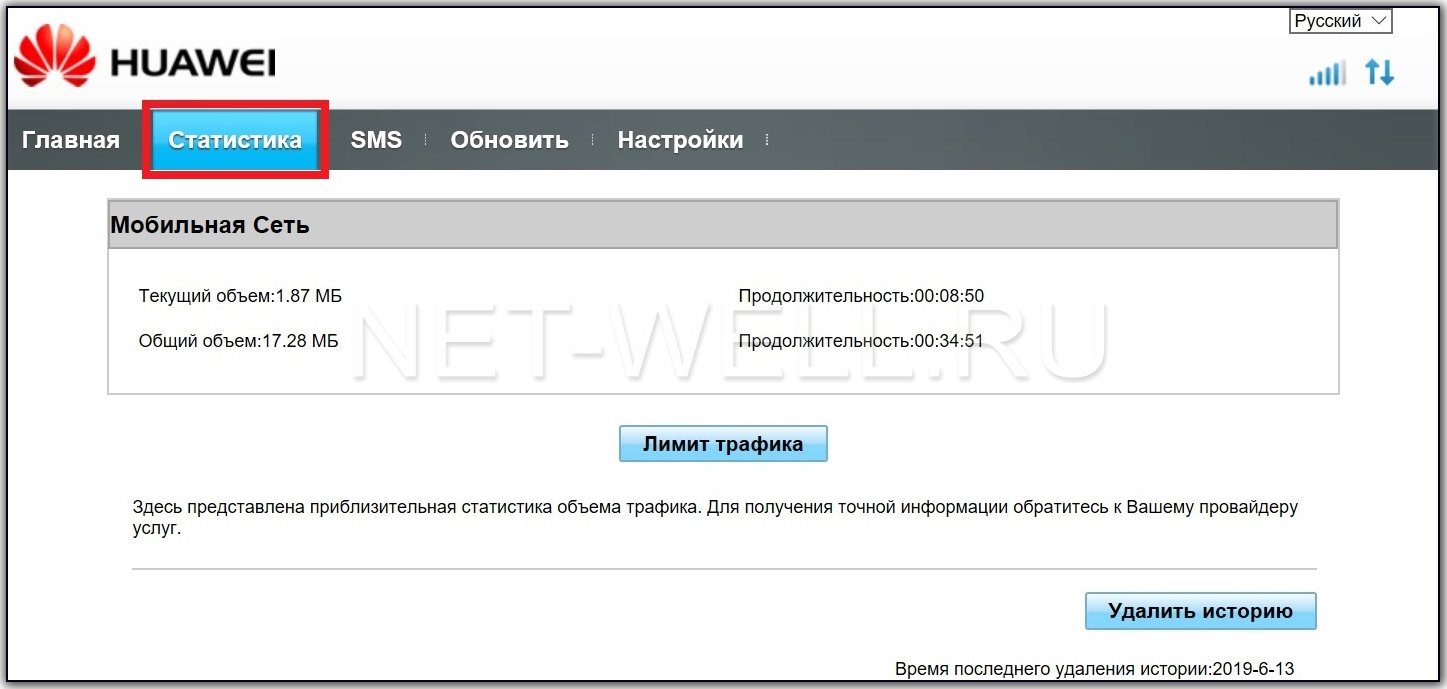Select the Статистика tab

click(x=235, y=140)
